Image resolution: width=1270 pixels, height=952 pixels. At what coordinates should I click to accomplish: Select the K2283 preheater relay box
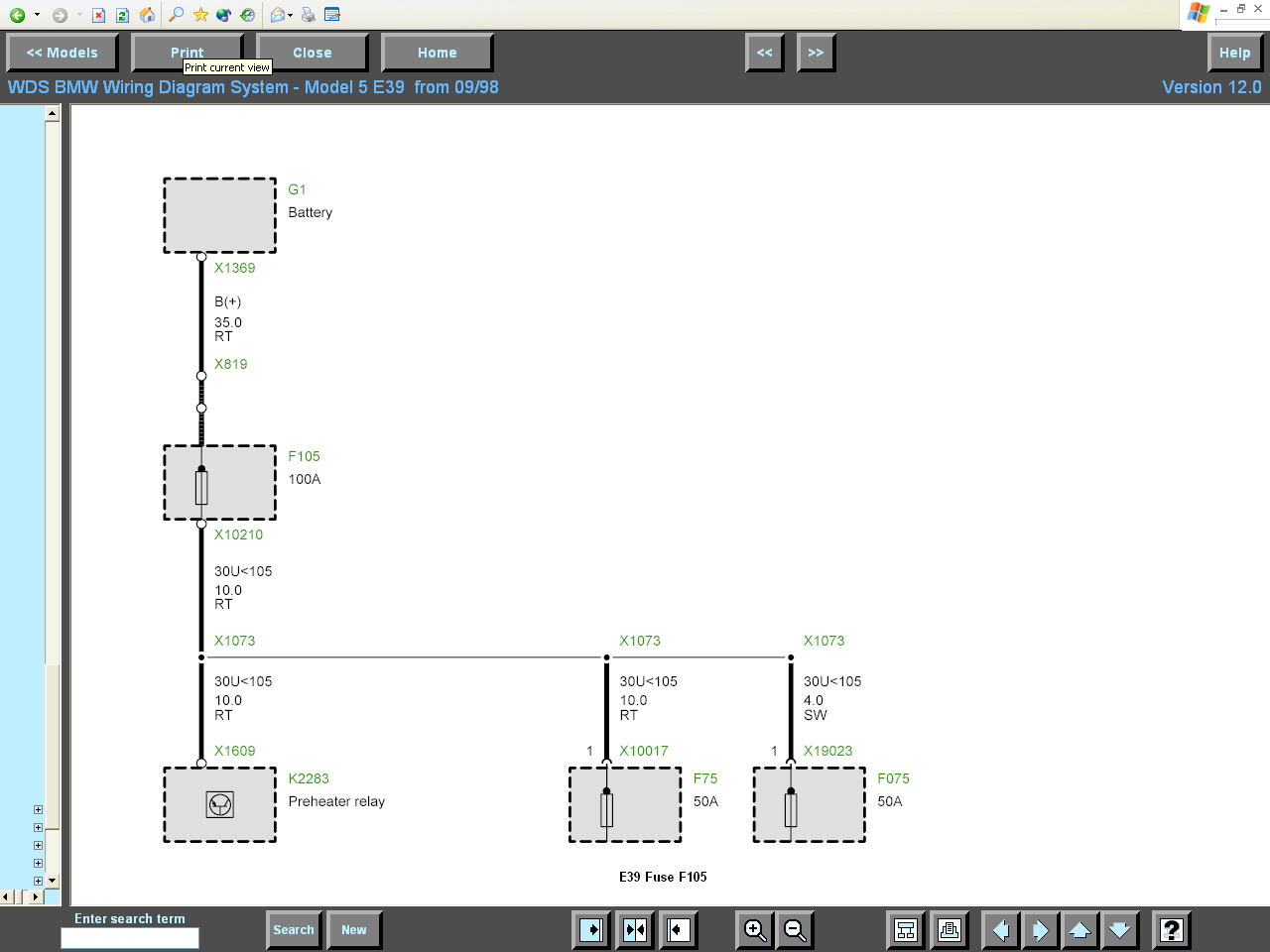(220, 804)
